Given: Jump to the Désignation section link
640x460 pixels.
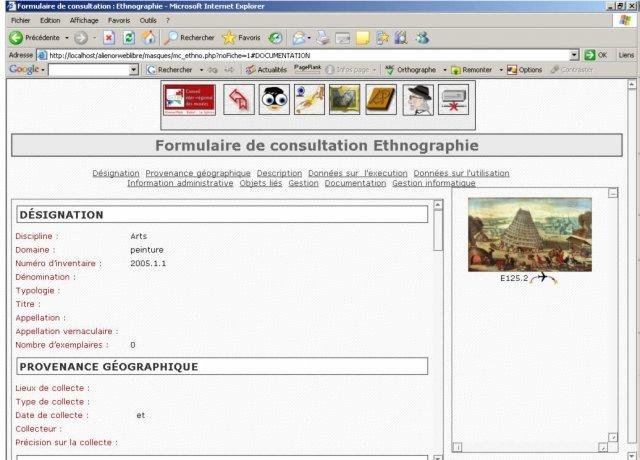Looking at the screenshot, I should [x=116, y=173].
